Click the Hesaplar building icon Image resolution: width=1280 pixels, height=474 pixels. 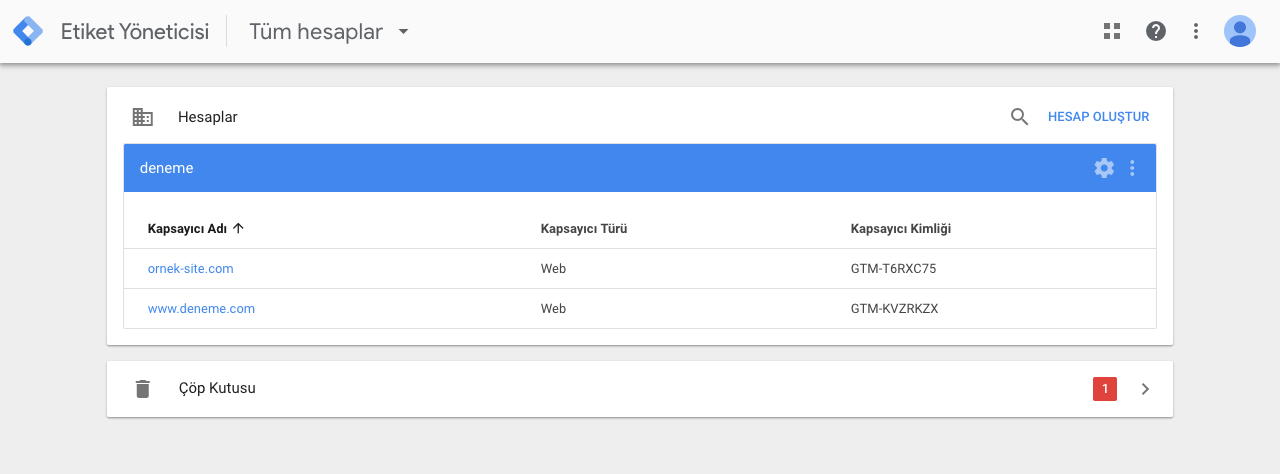point(143,117)
